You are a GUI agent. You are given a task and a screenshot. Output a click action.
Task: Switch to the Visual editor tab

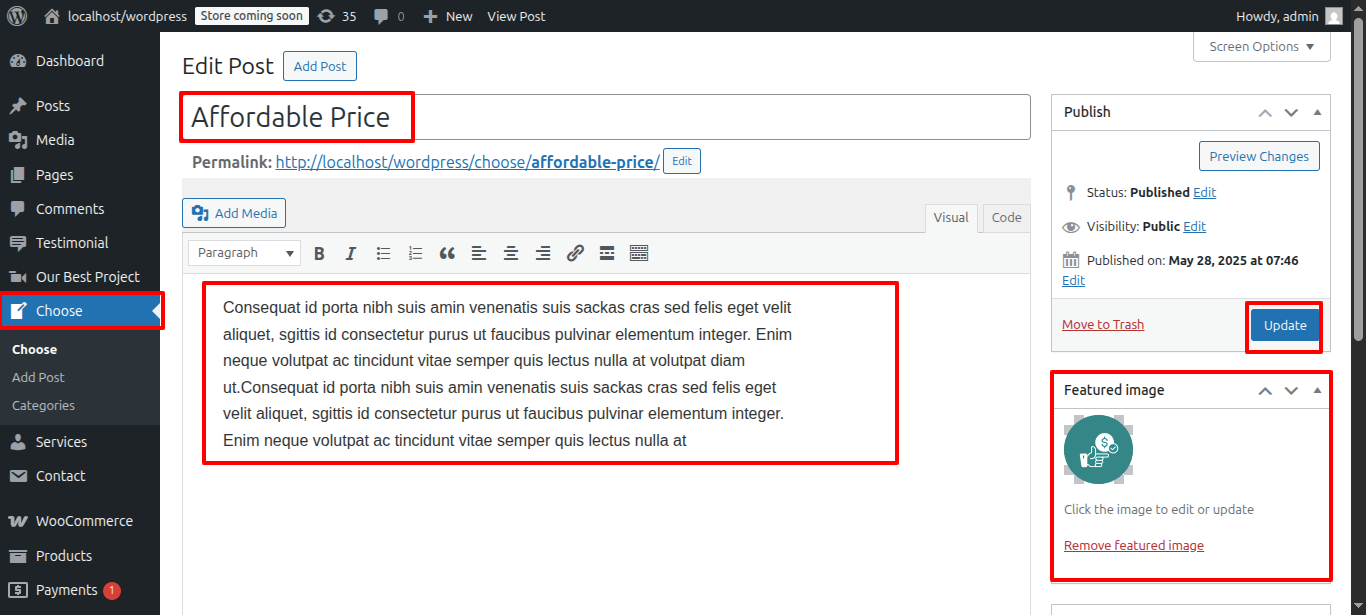pyautogui.click(x=951, y=217)
